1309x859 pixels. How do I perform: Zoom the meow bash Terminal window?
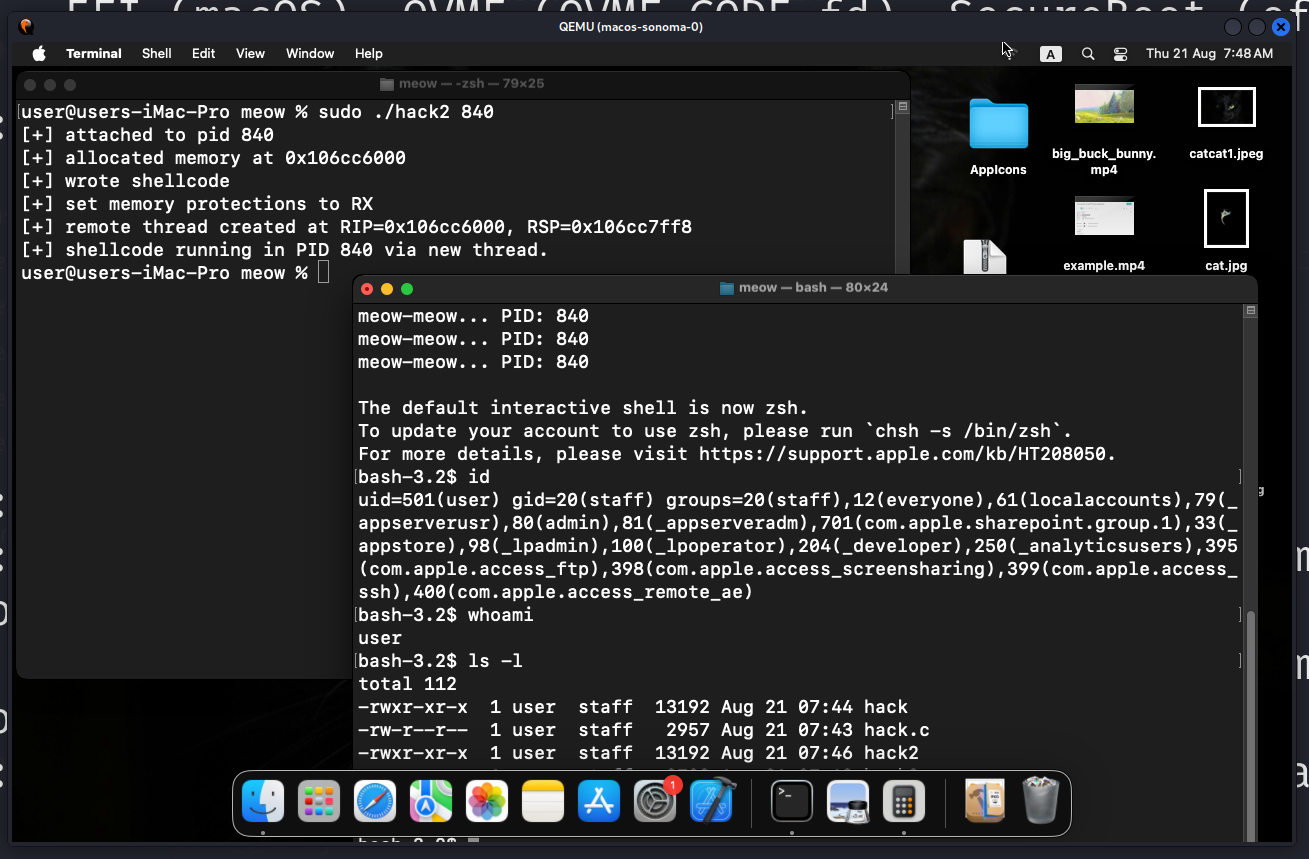click(x=407, y=289)
